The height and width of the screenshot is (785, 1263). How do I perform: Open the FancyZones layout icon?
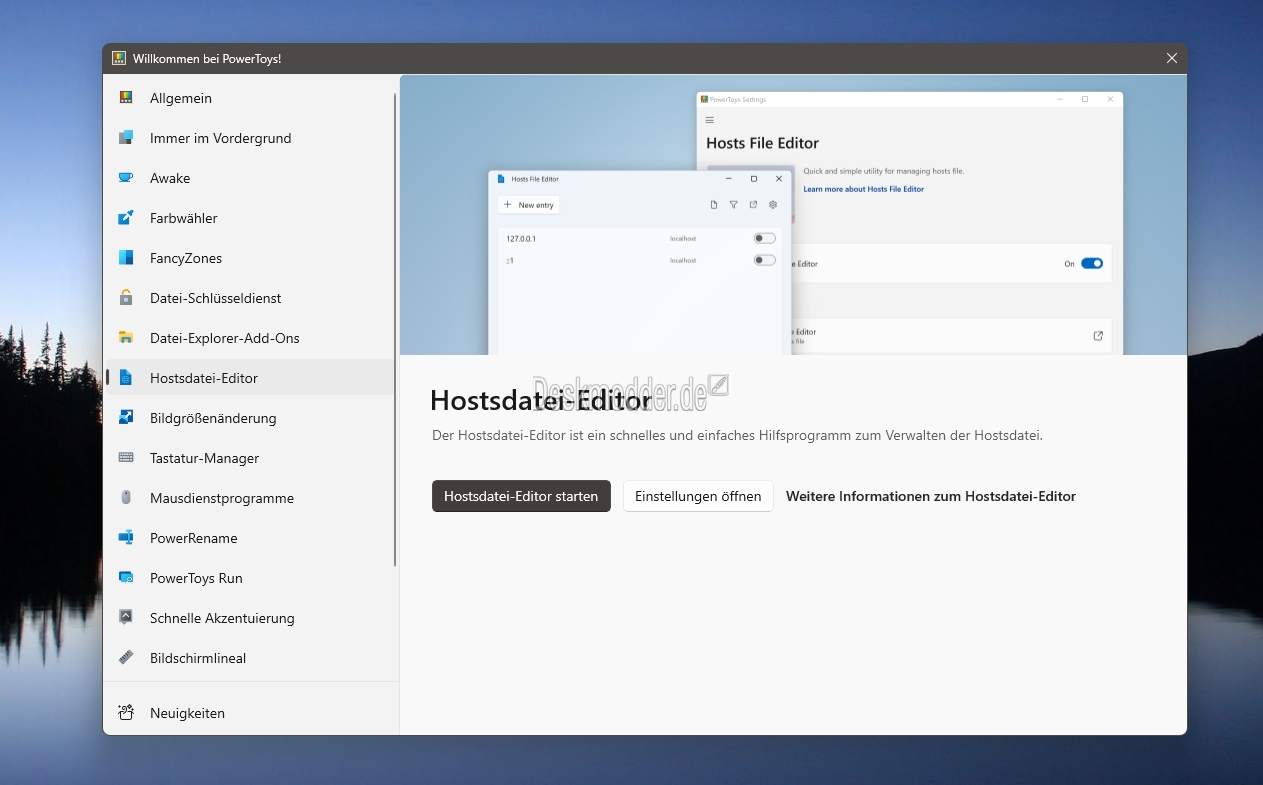tap(126, 258)
